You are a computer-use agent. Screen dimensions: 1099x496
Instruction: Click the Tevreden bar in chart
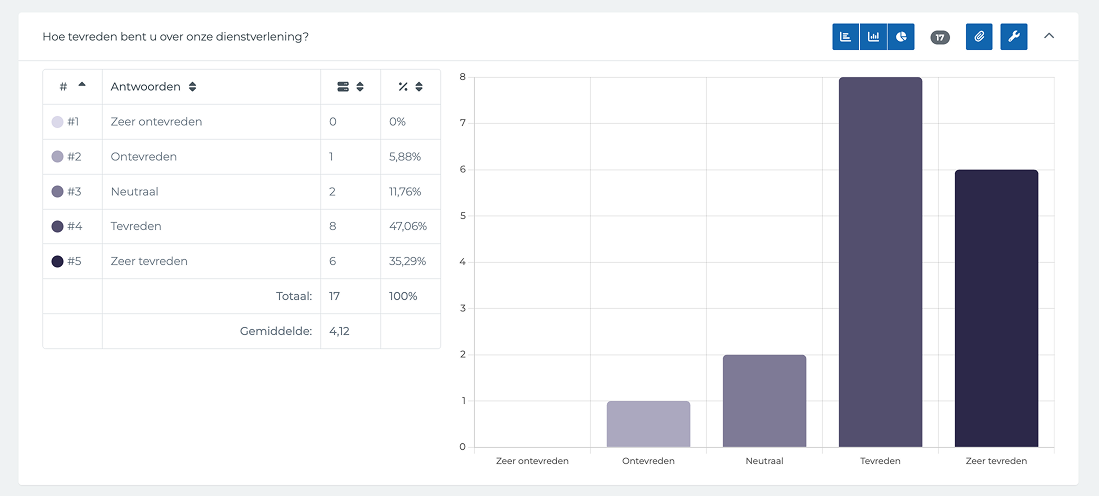[x=880, y=262]
